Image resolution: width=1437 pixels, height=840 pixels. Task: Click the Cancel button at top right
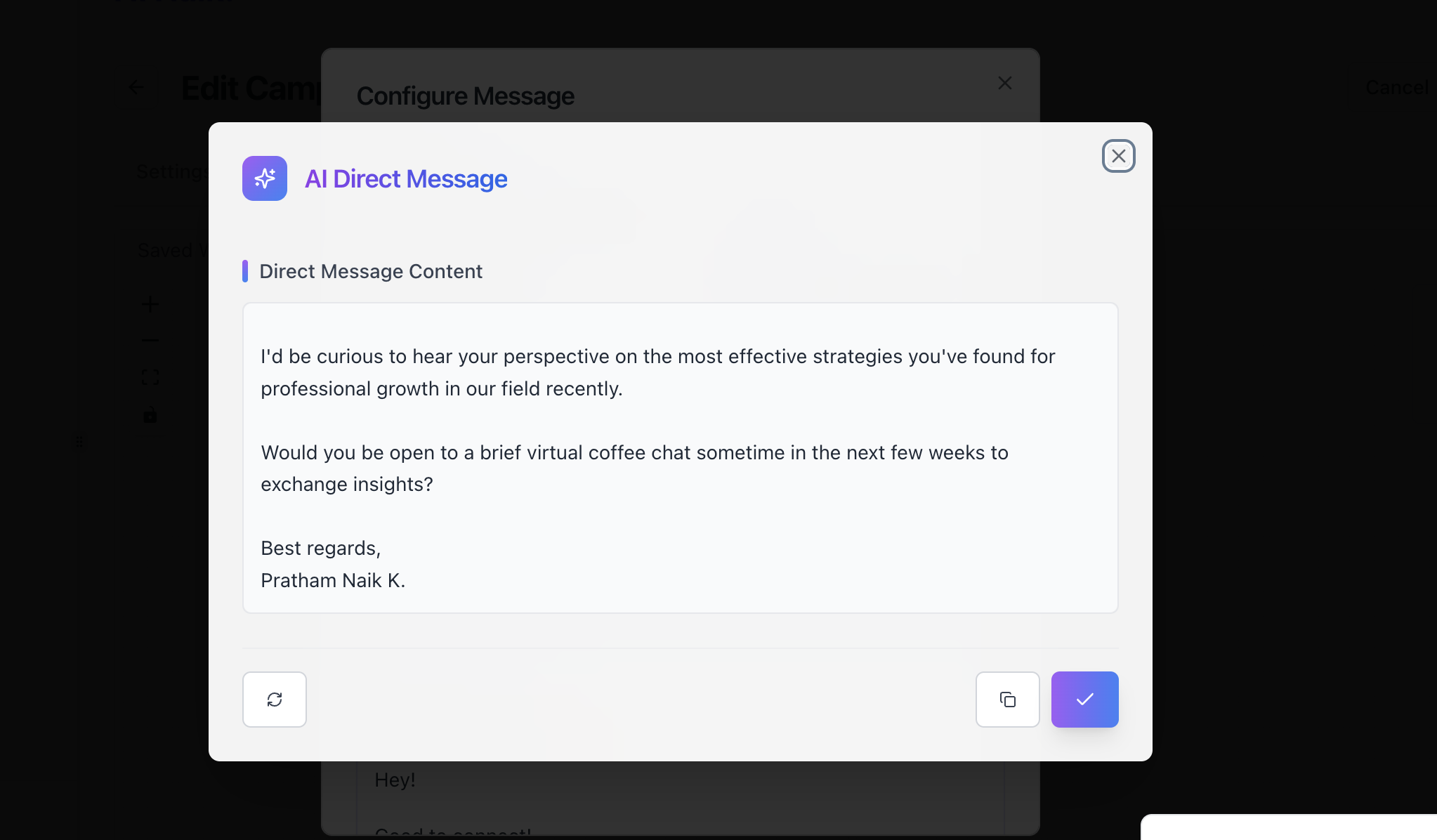[1396, 88]
